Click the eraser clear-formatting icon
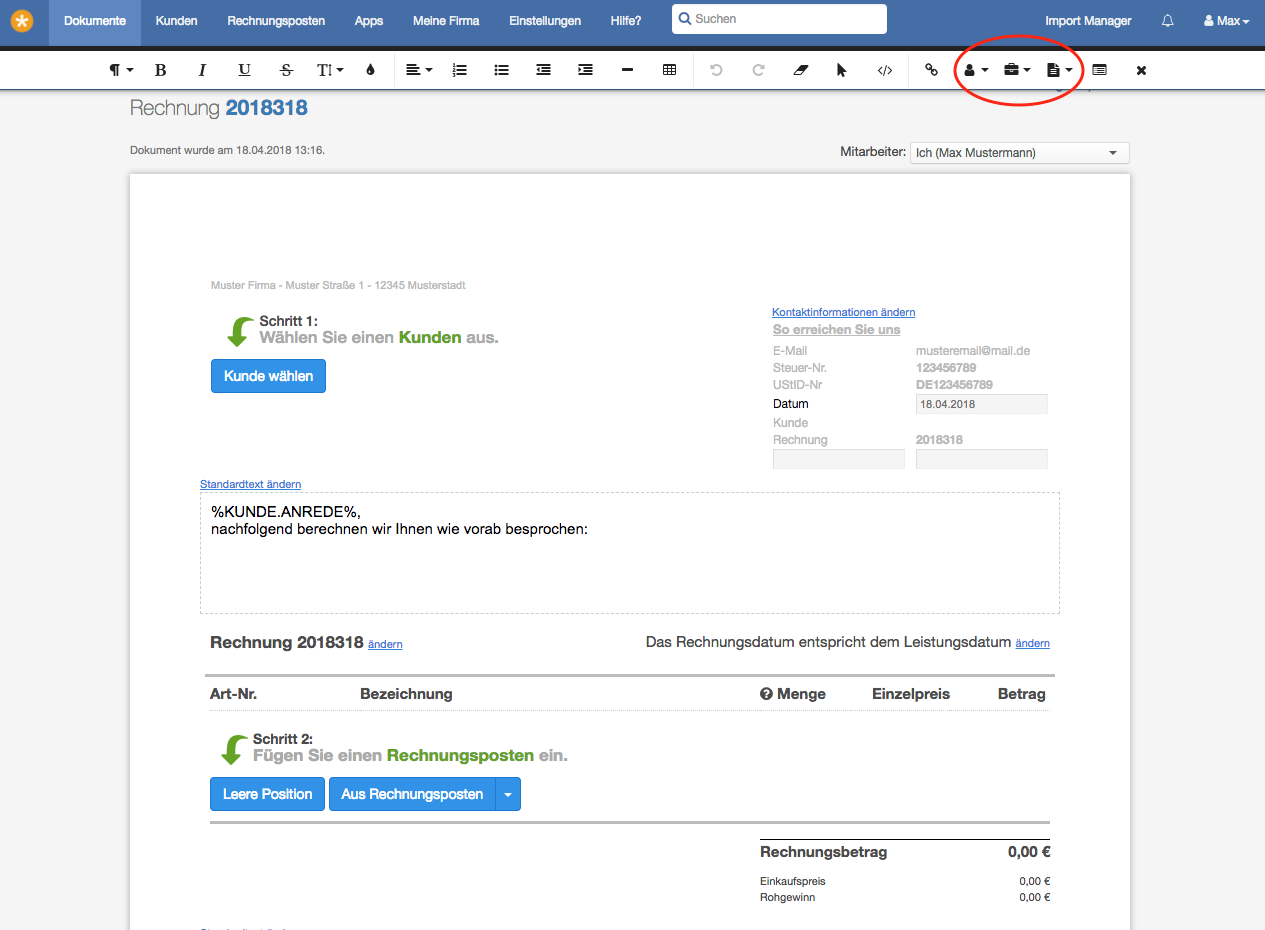The image size is (1265, 930). [799, 70]
